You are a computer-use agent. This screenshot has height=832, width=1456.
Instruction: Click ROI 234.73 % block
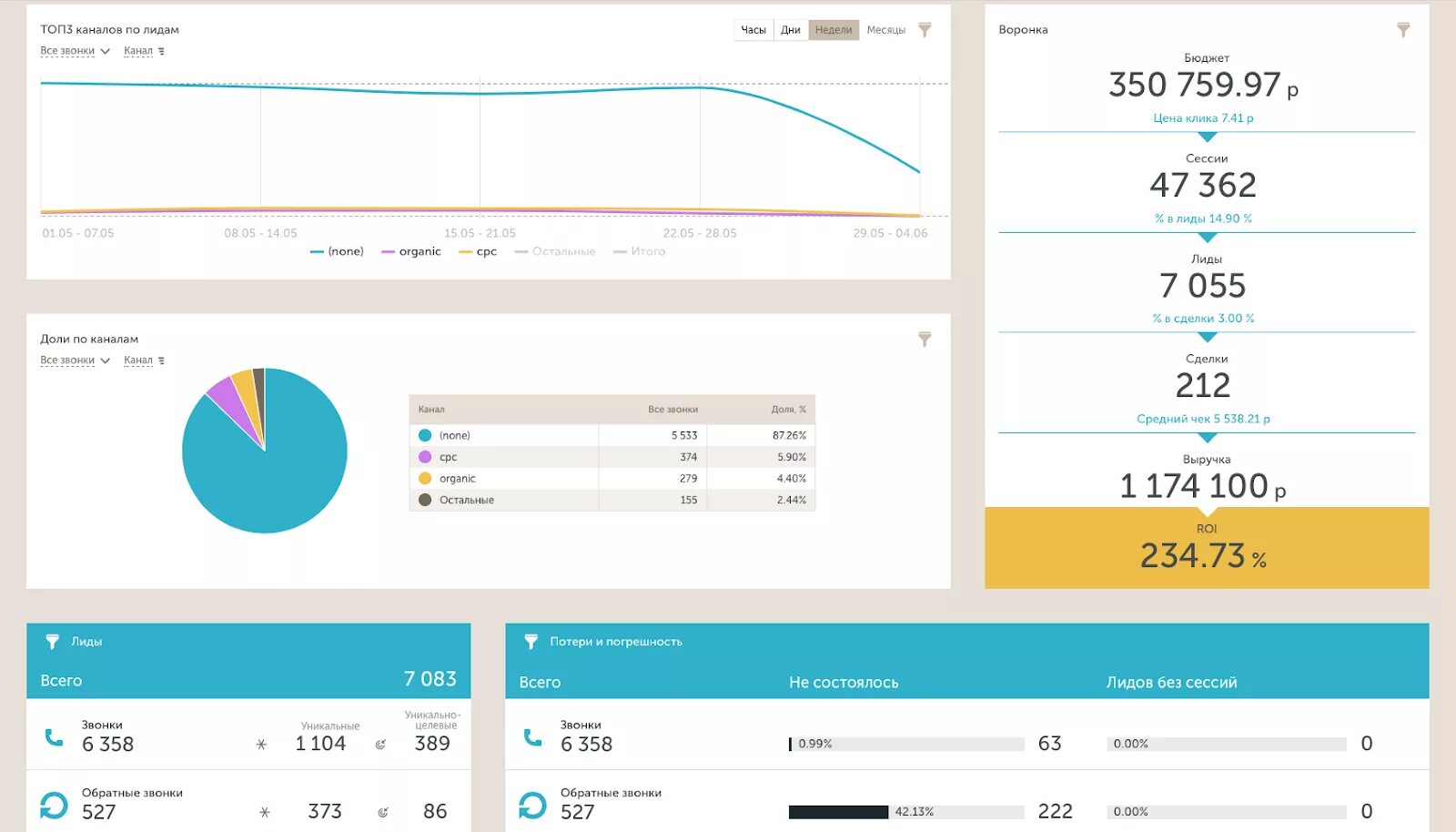pos(1207,548)
